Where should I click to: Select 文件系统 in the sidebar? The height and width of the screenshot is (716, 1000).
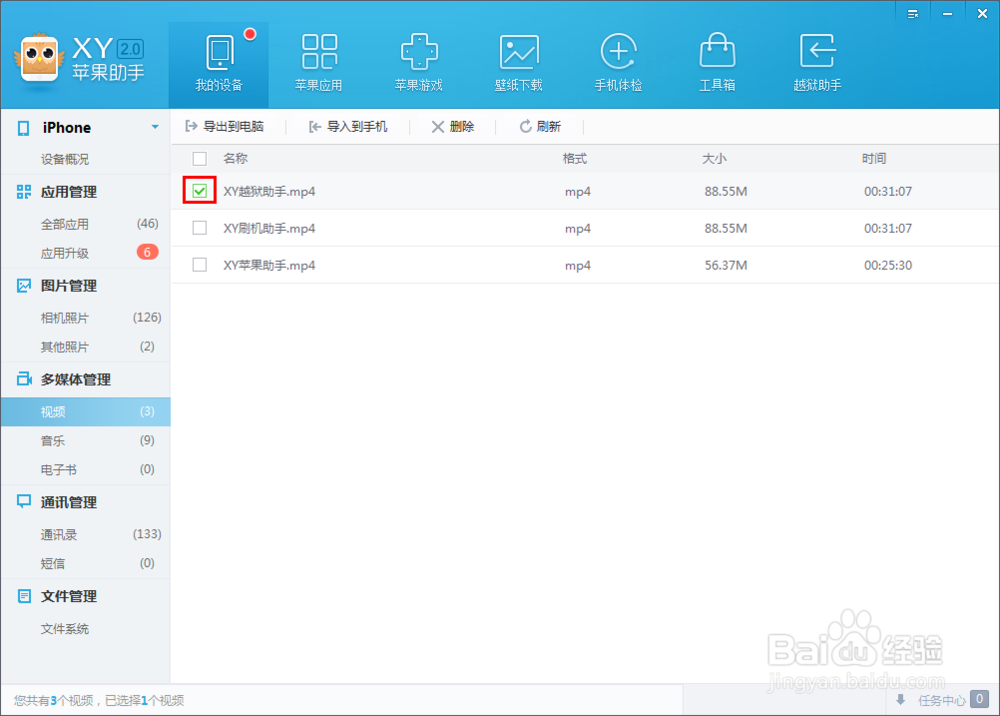coord(65,629)
